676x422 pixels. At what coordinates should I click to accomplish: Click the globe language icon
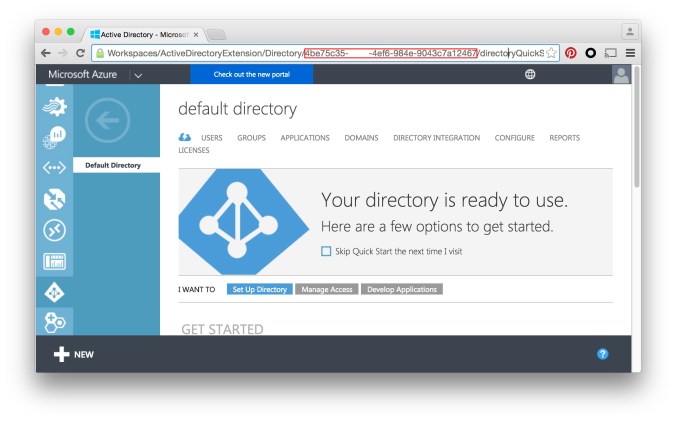[530, 75]
